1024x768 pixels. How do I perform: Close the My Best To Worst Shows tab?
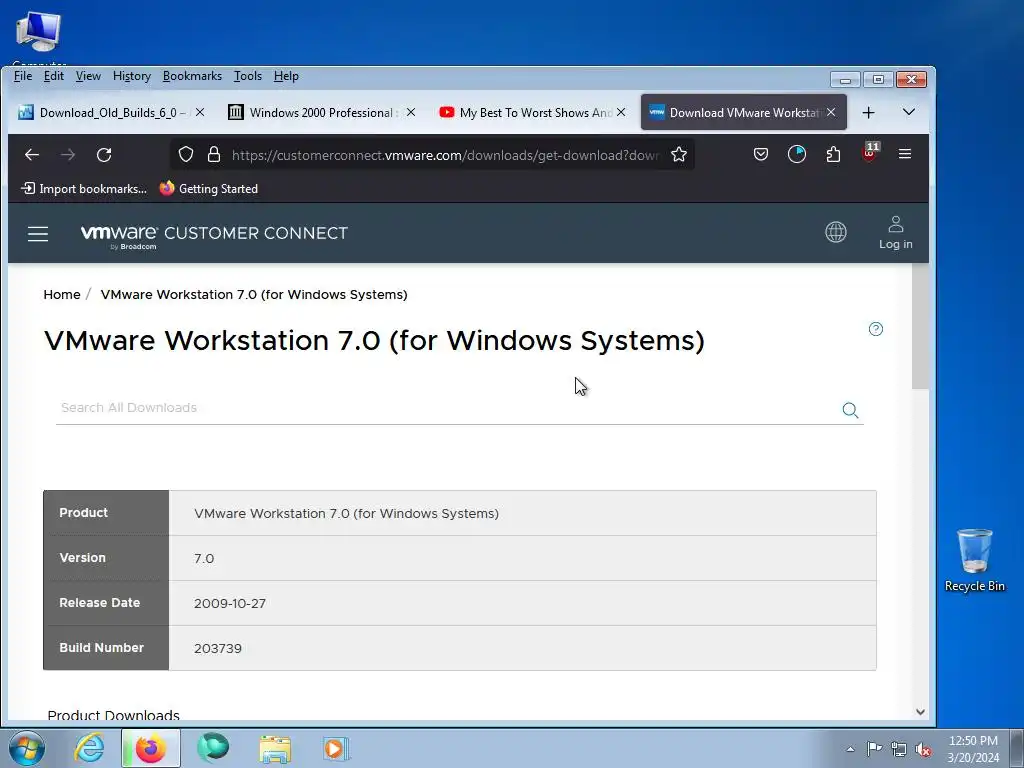pos(621,112)
